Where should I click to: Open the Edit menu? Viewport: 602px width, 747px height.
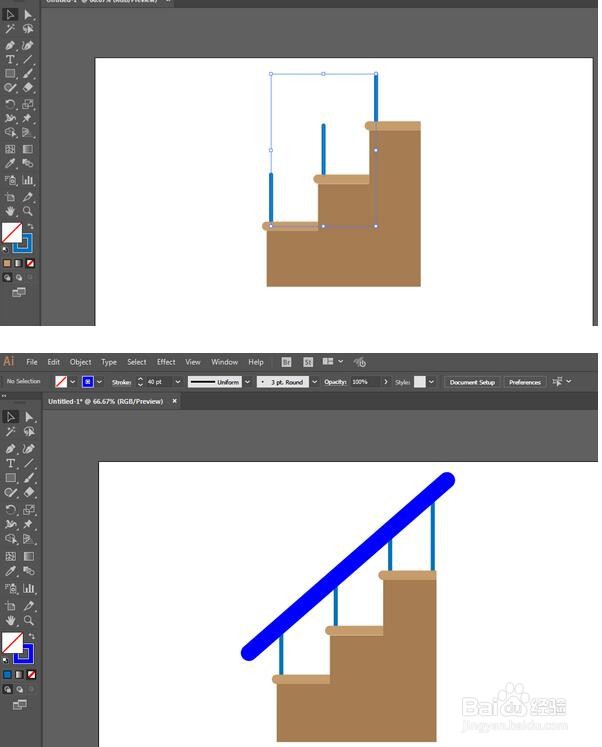(53, 362)
